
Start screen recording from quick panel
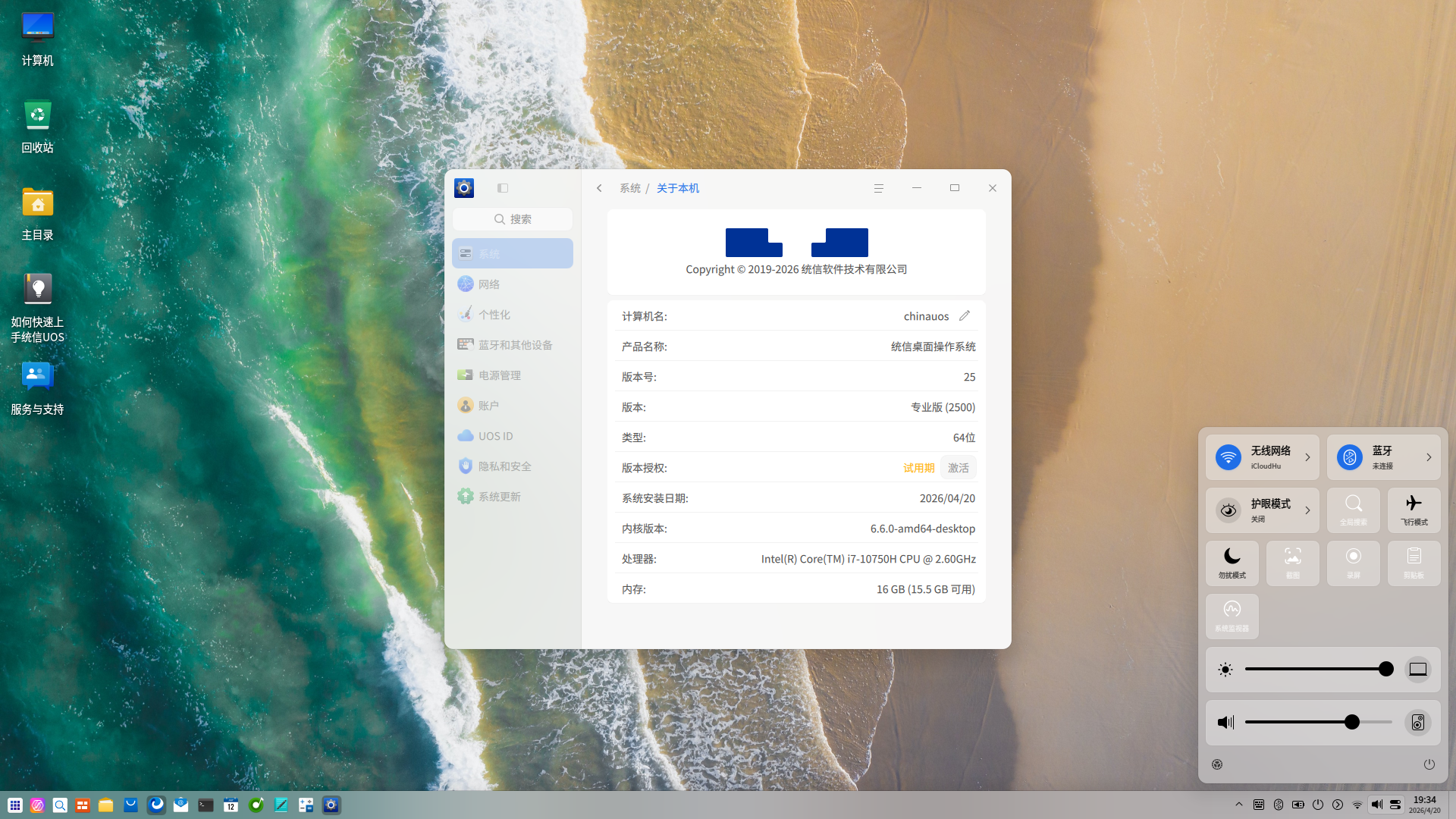tap(1354, 563)
